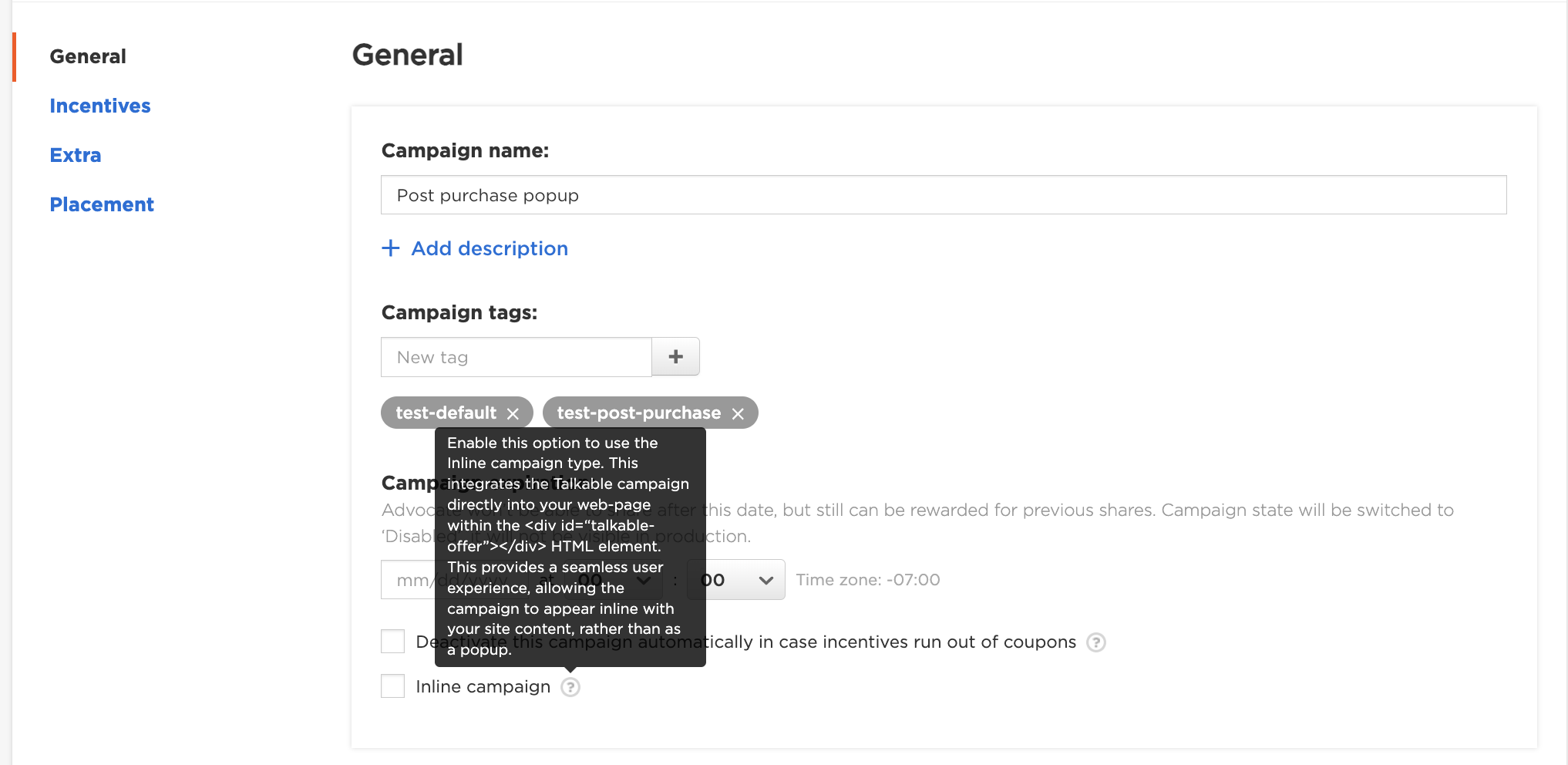Viewport: 1568px width, 765px height.
Task: Click the test-post-purchase tag label
Action: (x=639, y=413)
